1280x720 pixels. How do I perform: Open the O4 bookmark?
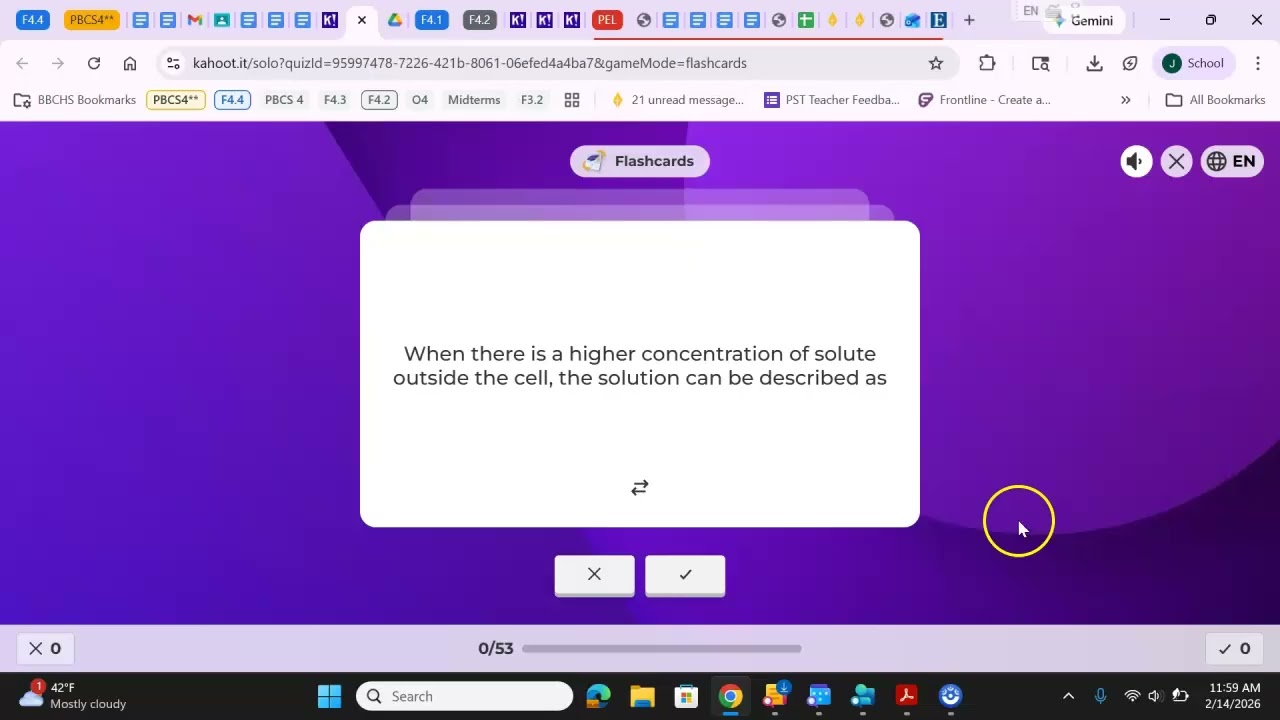click(420, 100)
